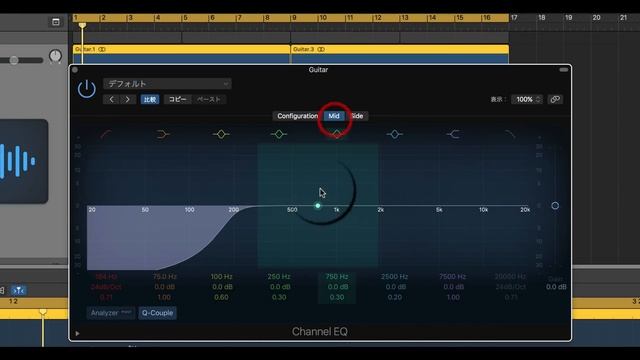Click the 7500 Hz frequency value
The height and width of the screenshot is (360, 640).
453,277
